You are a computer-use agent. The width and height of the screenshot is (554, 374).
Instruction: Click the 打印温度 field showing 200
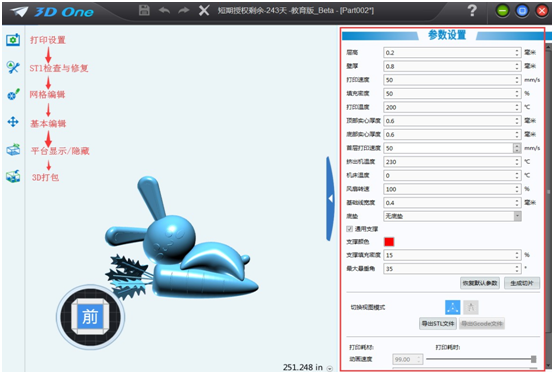click(452, 107)
